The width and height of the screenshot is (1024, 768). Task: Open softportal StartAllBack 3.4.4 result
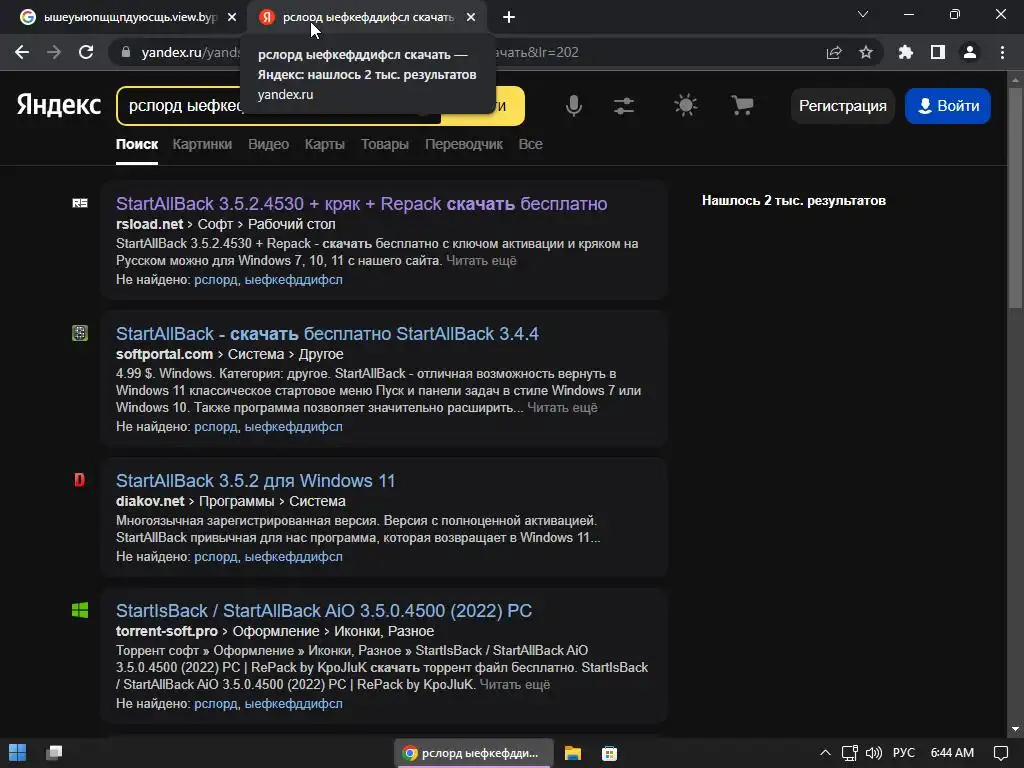pos(327,334)
